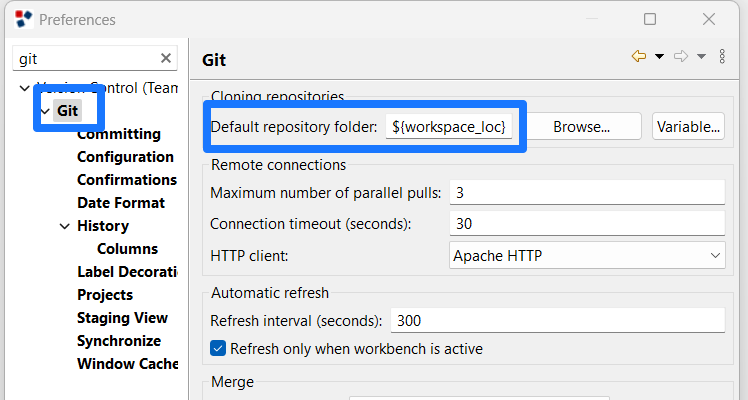The height and width of the screenshot is (400, 748).
Task: Click the Default repository folder field
Action: coord(449,127)
